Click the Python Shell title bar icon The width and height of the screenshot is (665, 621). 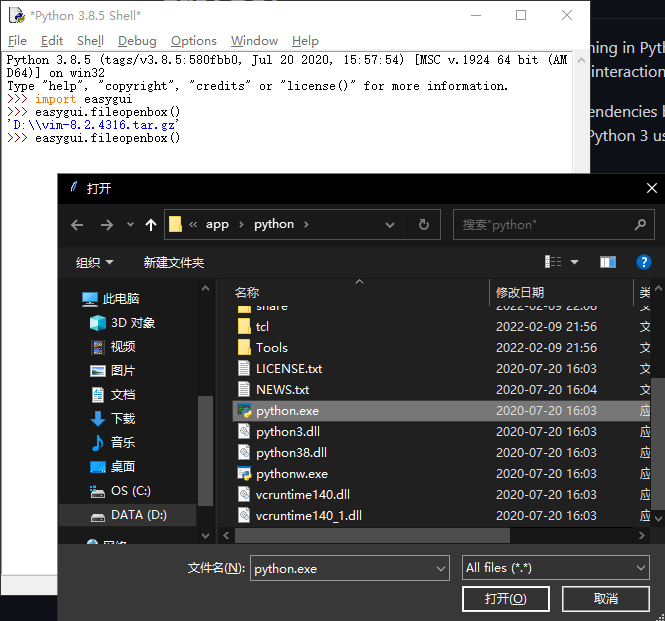point(17,15)
